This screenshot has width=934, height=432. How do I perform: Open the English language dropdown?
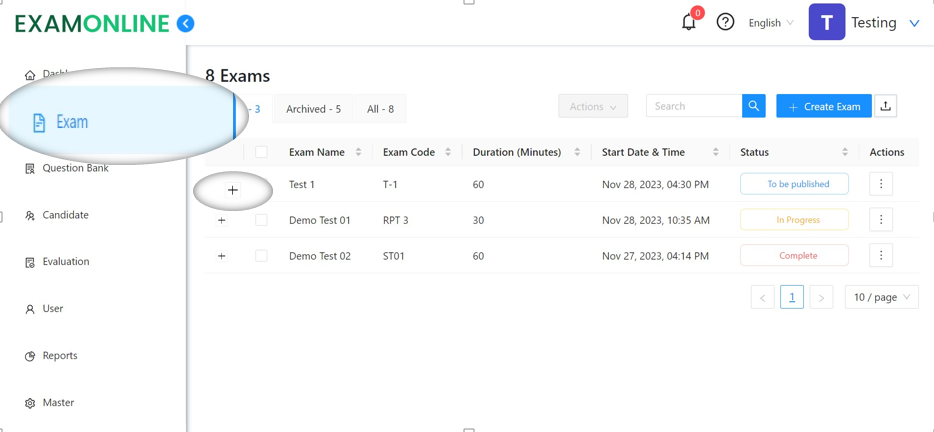point(771,23)
